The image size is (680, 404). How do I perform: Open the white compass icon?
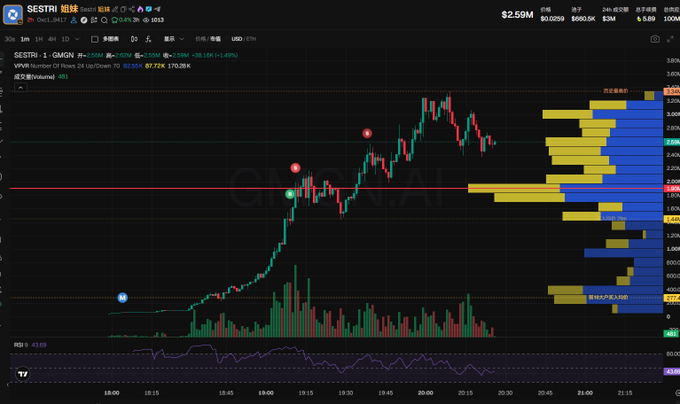(x=84, y=20)
